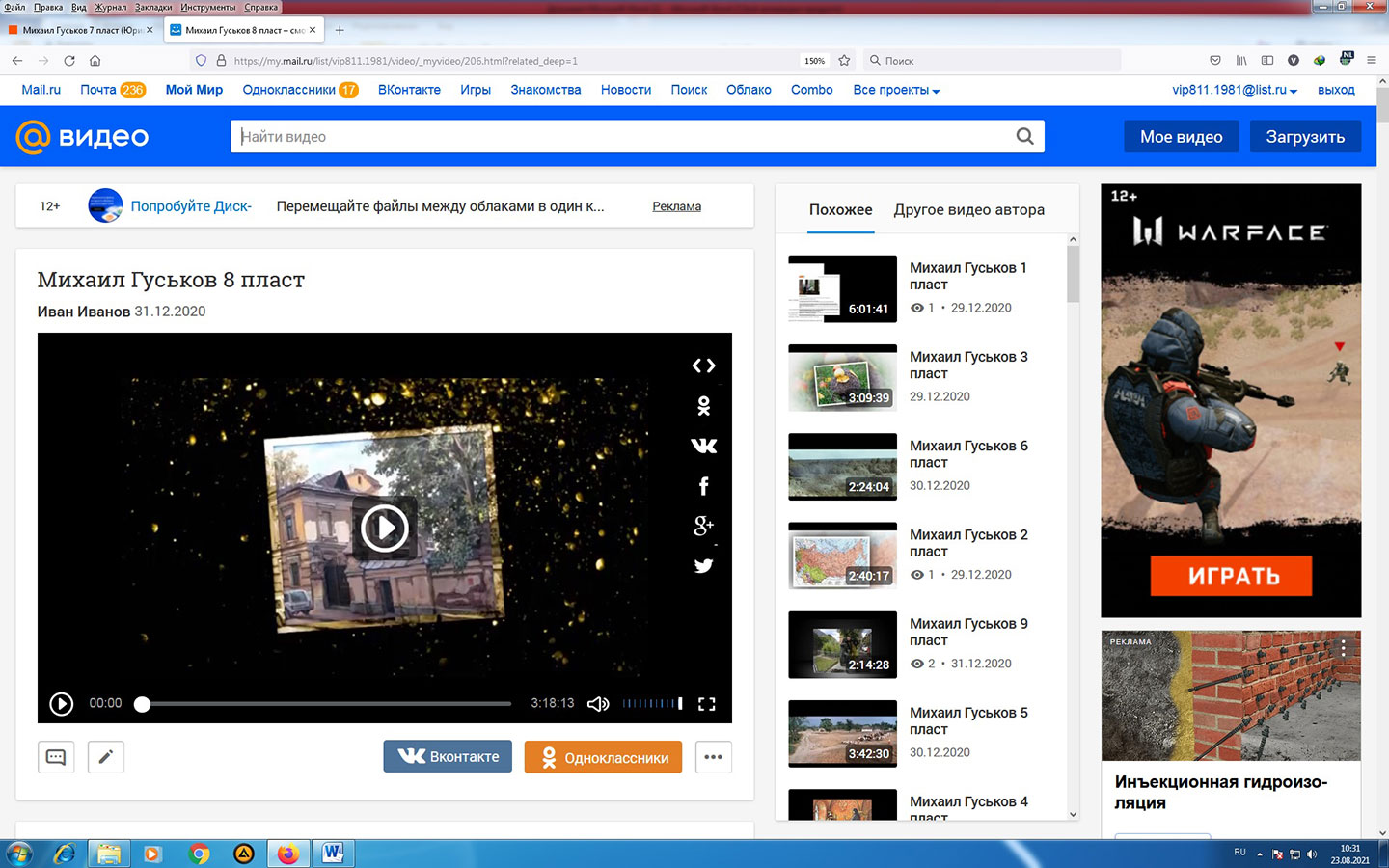Click the search magnifier in video search
This screenshot has height=868, width=1389.
(x=1024, y=137)
